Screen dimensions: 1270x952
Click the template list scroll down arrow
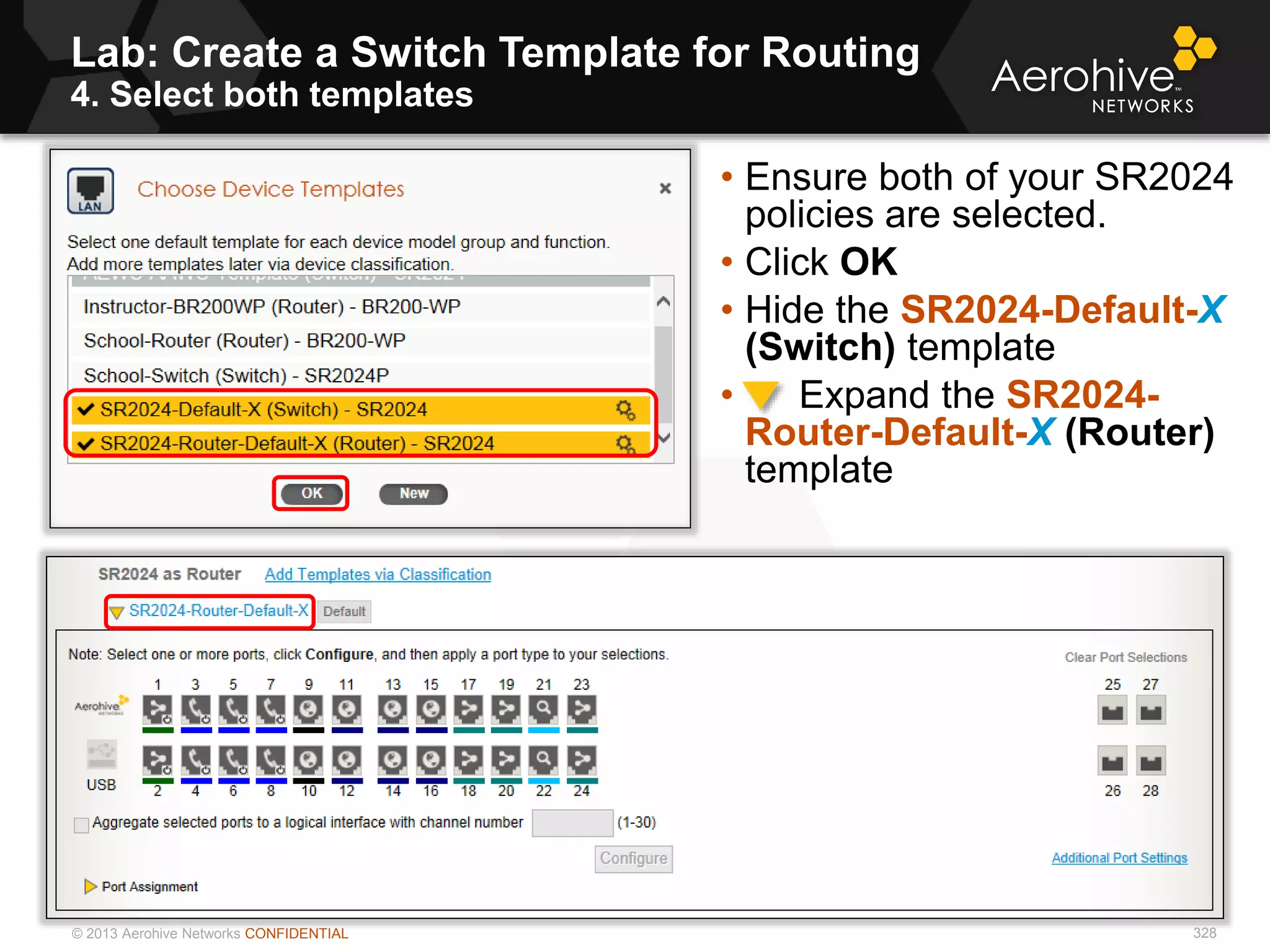tap(664, 438)
